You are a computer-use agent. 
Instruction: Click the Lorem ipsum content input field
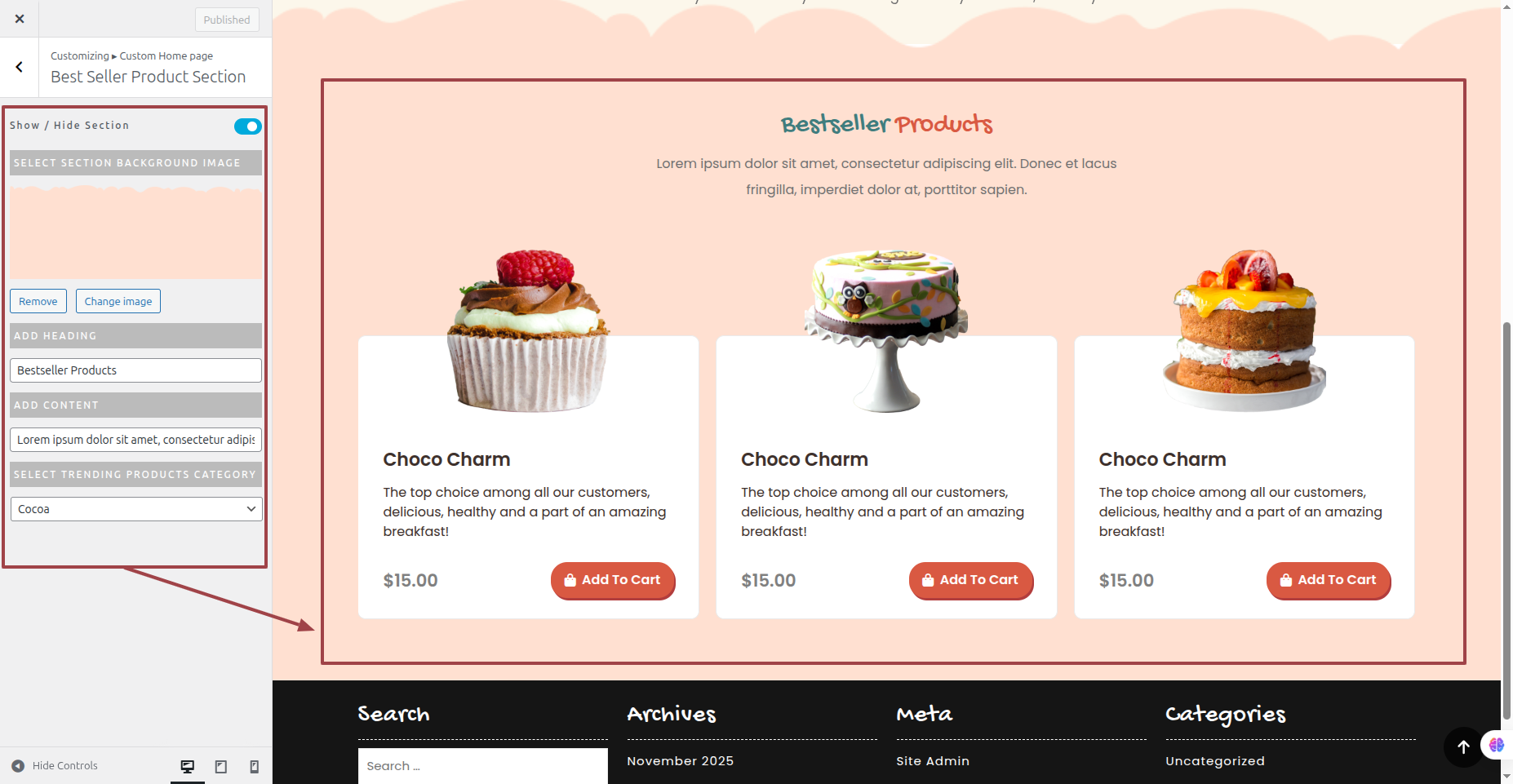[x=136, y=440]
